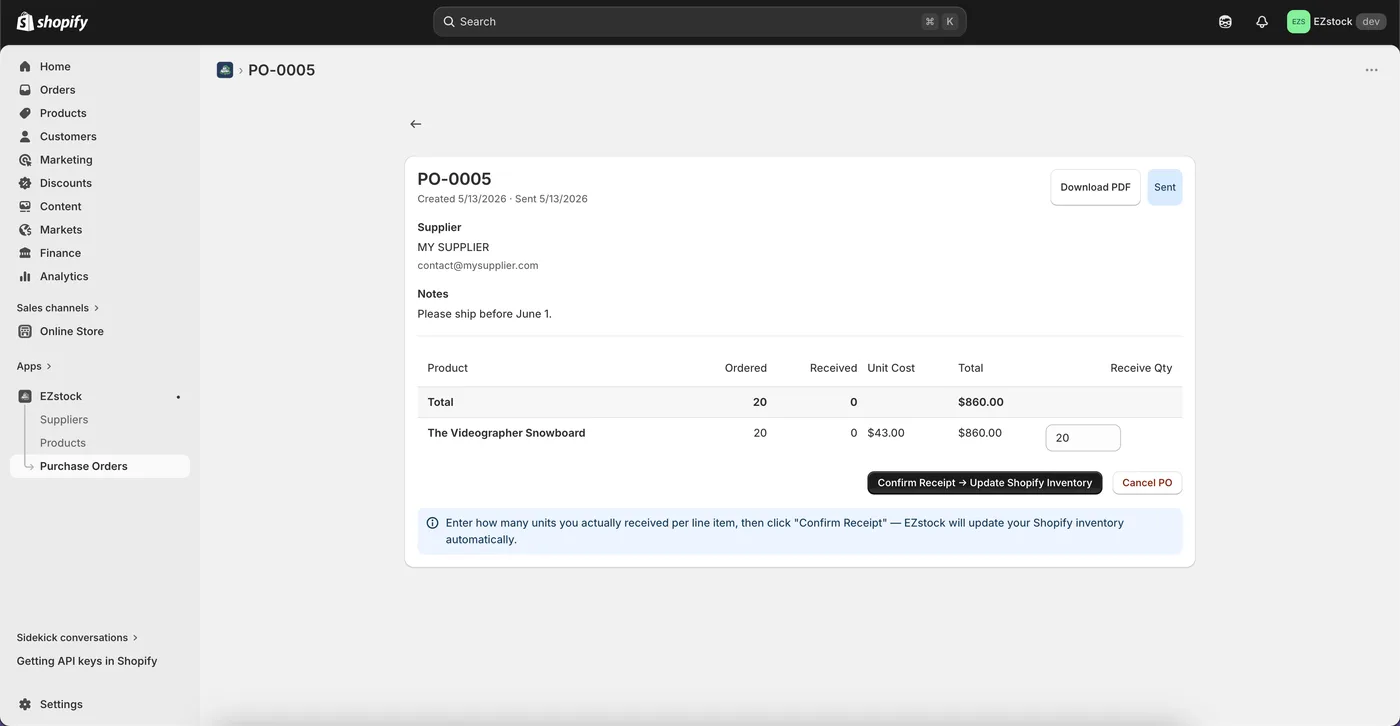Click the Markets globe icon
Viewport: 1400px width, 726px height.
click(25, 230)
